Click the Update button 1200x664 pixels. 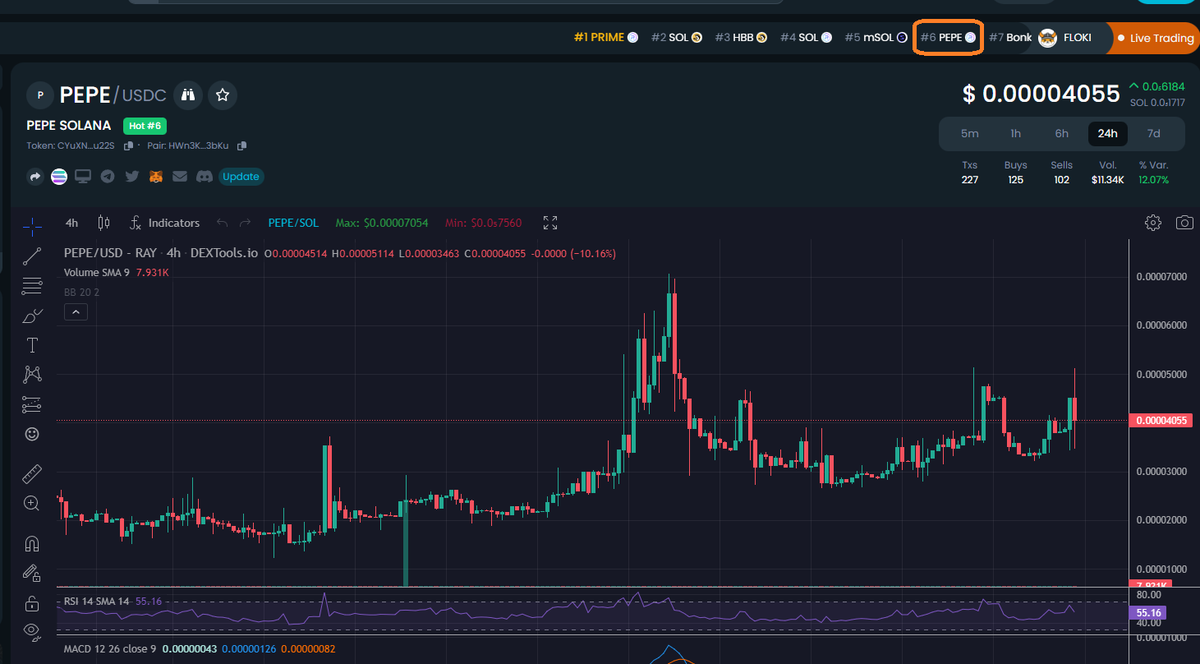(241, 177)
